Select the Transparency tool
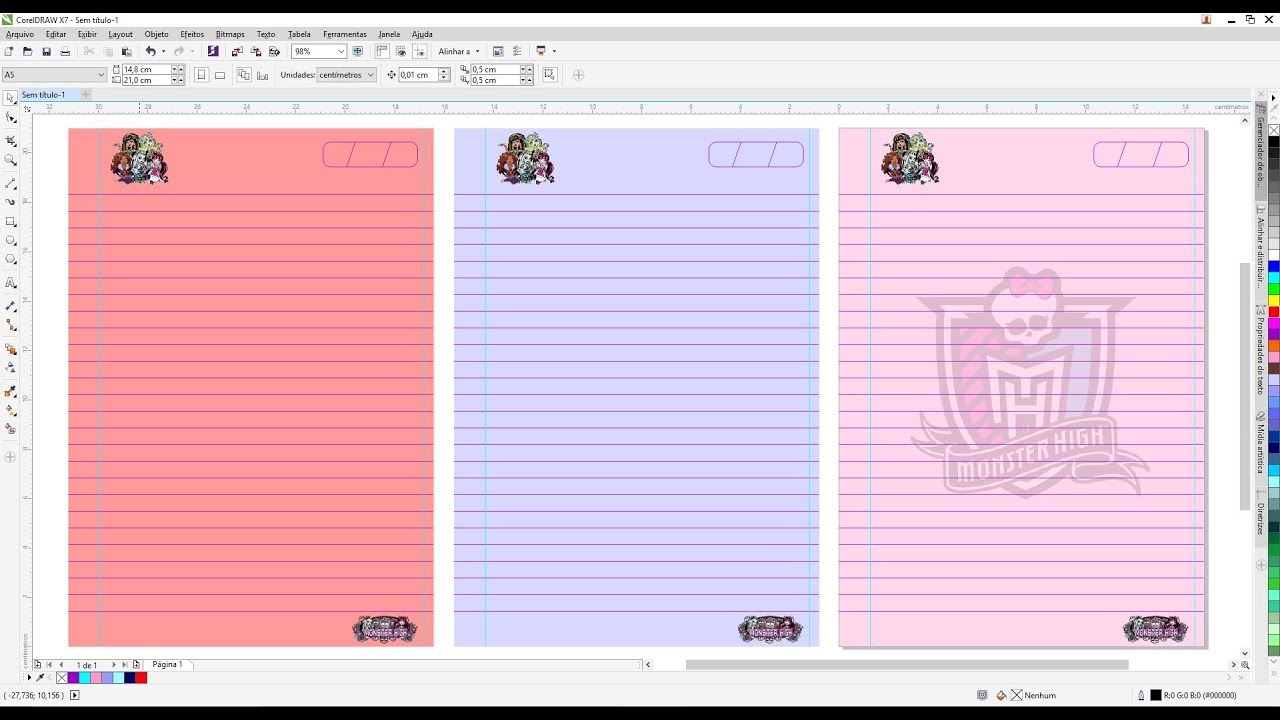The width and height of the screenshot is (1280, 720). (x=11, y=368)
